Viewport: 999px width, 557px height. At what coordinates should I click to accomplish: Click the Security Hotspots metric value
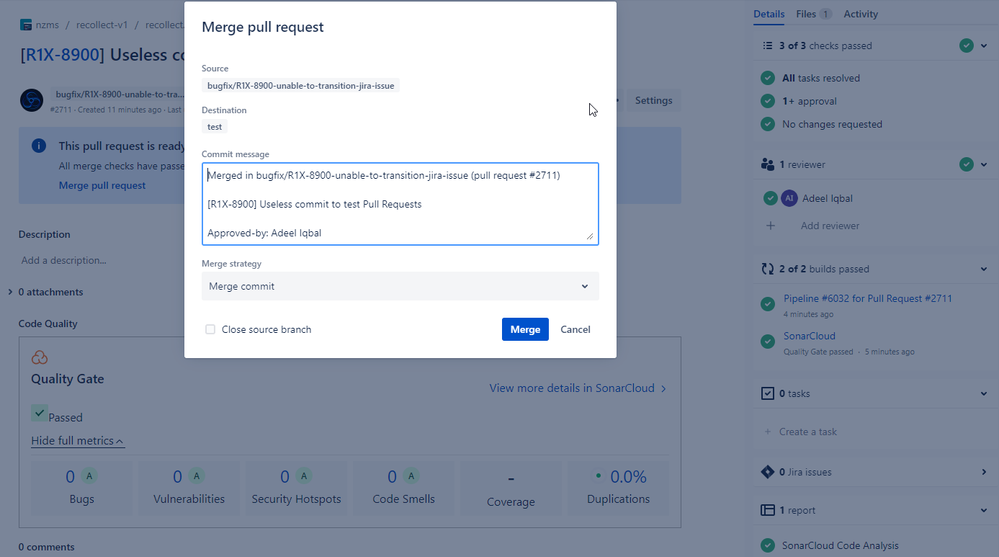pos(285,477)
